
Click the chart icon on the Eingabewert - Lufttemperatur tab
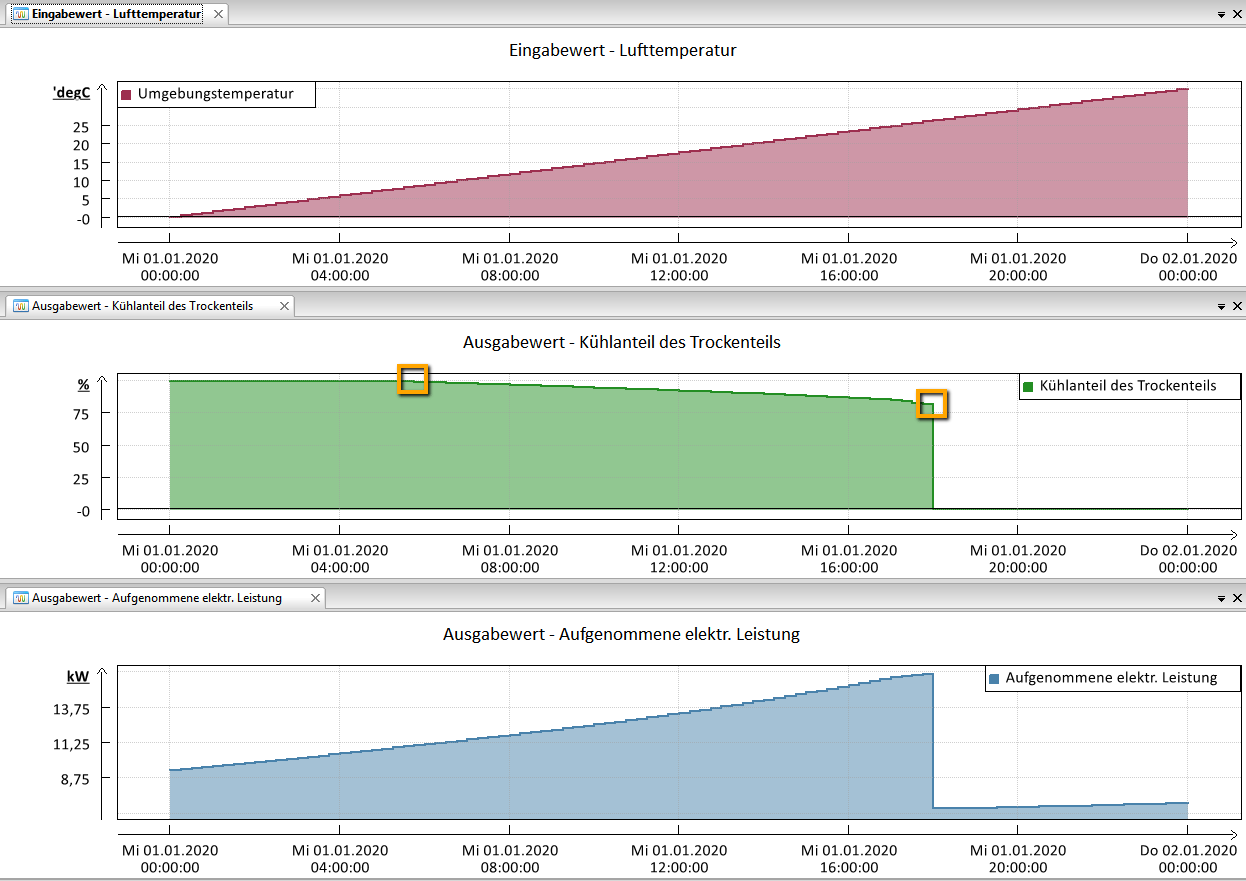[x=21, y=15]
